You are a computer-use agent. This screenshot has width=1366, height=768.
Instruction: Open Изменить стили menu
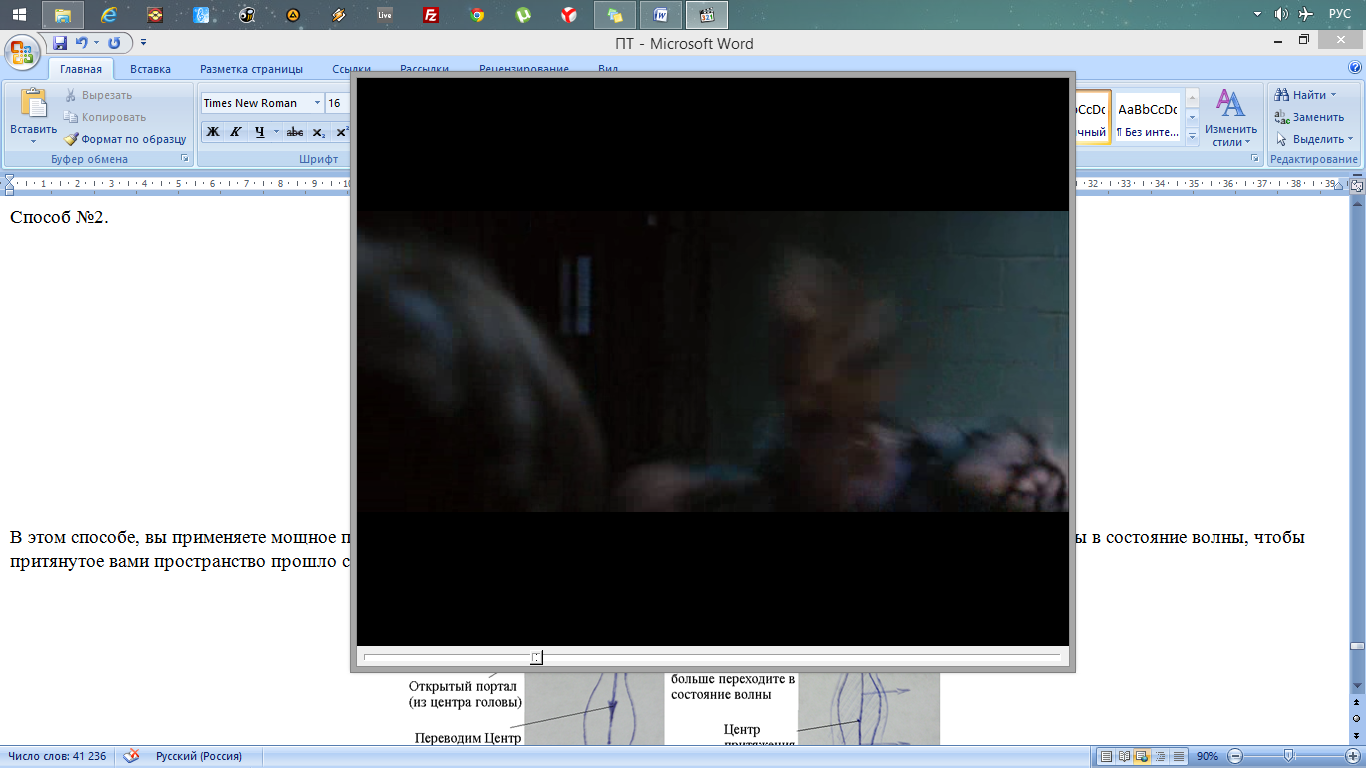click(x=1231, y=118)
